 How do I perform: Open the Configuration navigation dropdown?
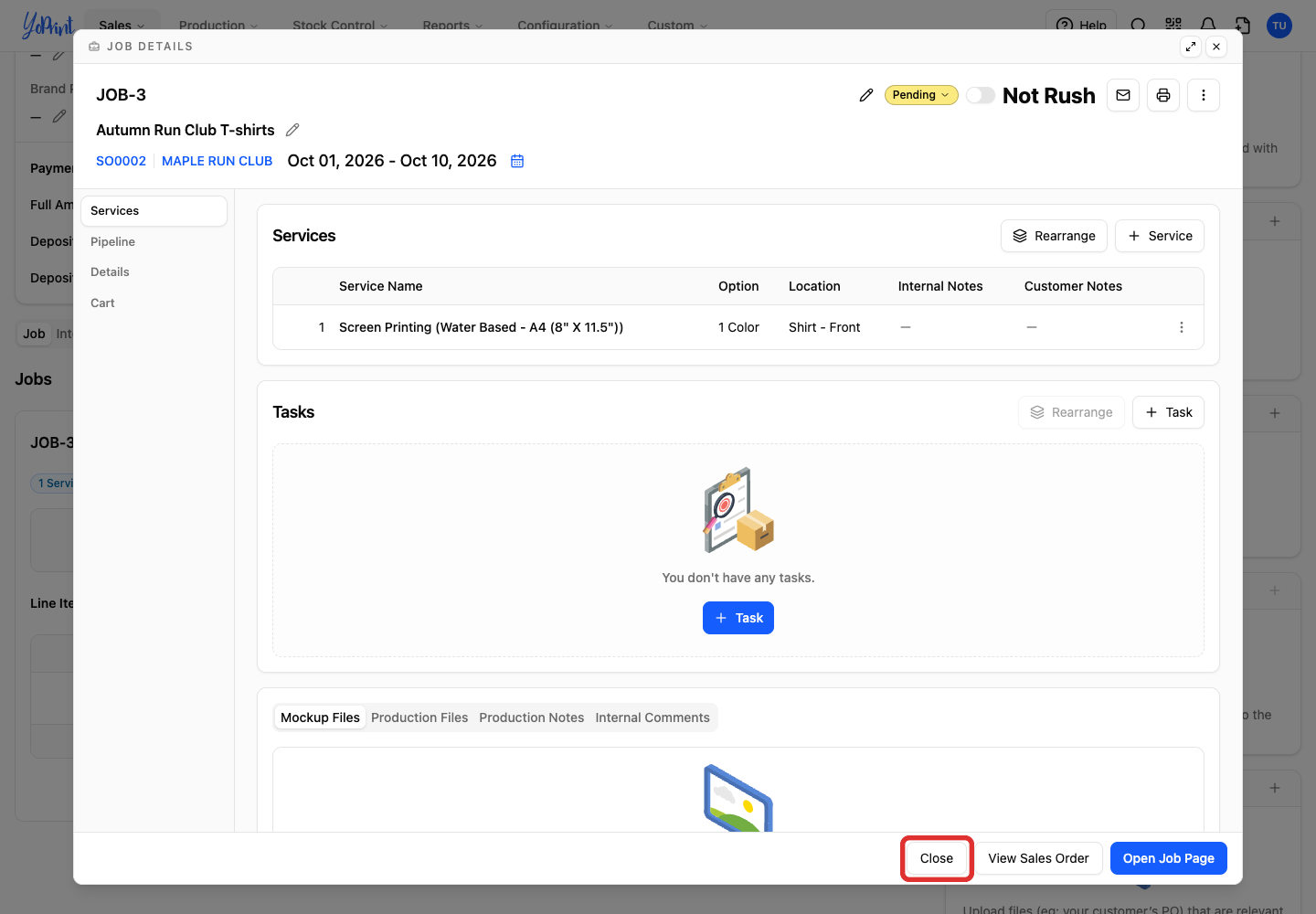(x=565, y=26)
